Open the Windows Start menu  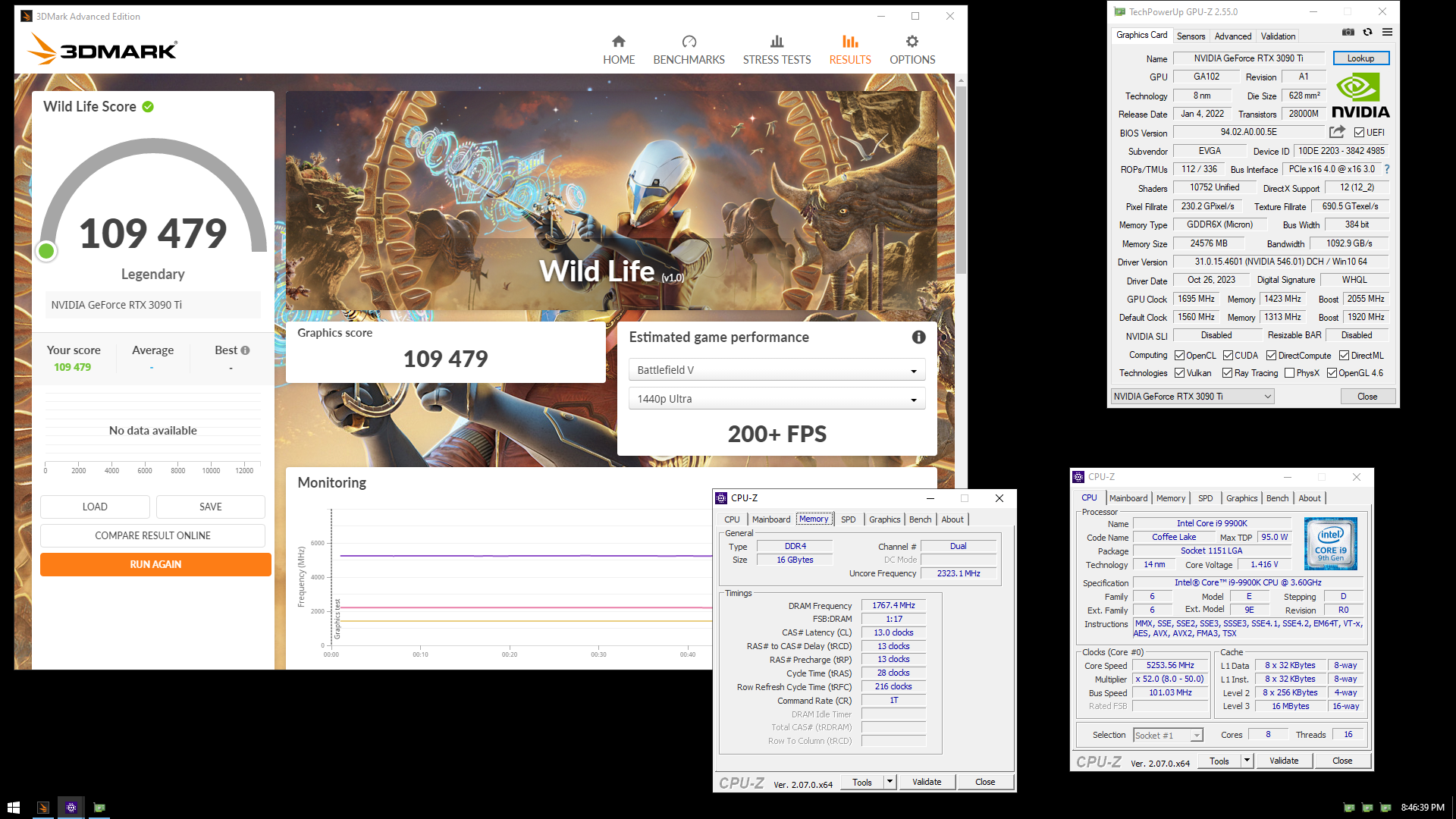(x=13, y=808)
